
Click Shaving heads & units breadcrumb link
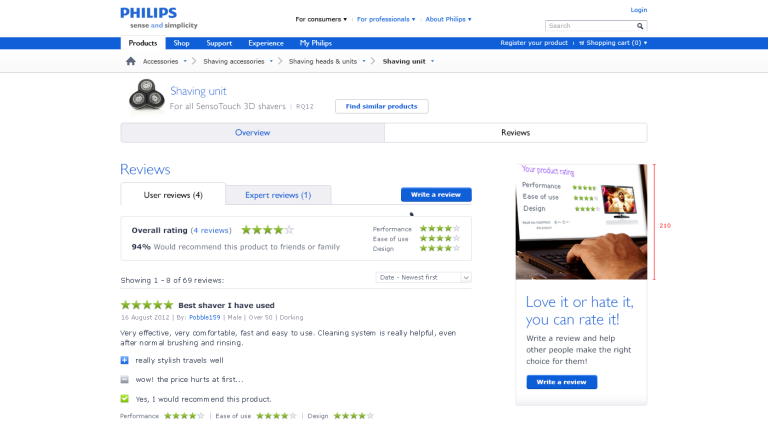[x=323, y=61]
